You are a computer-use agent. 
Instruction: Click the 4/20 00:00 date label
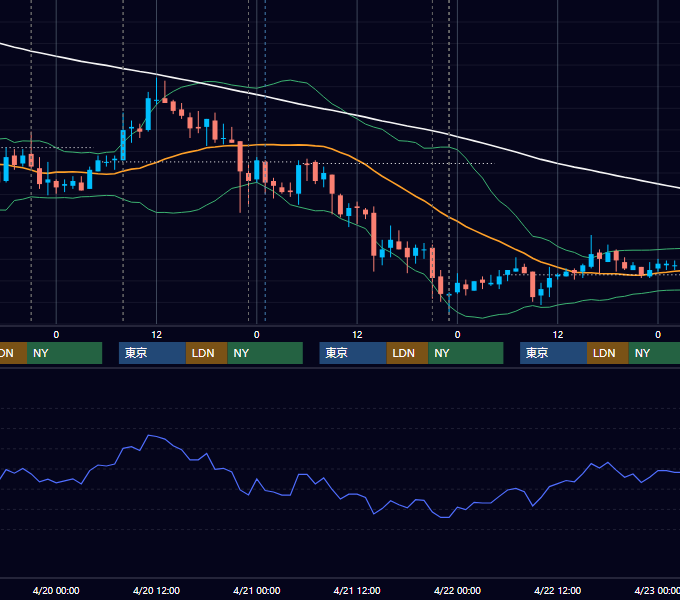click(56, 590)
